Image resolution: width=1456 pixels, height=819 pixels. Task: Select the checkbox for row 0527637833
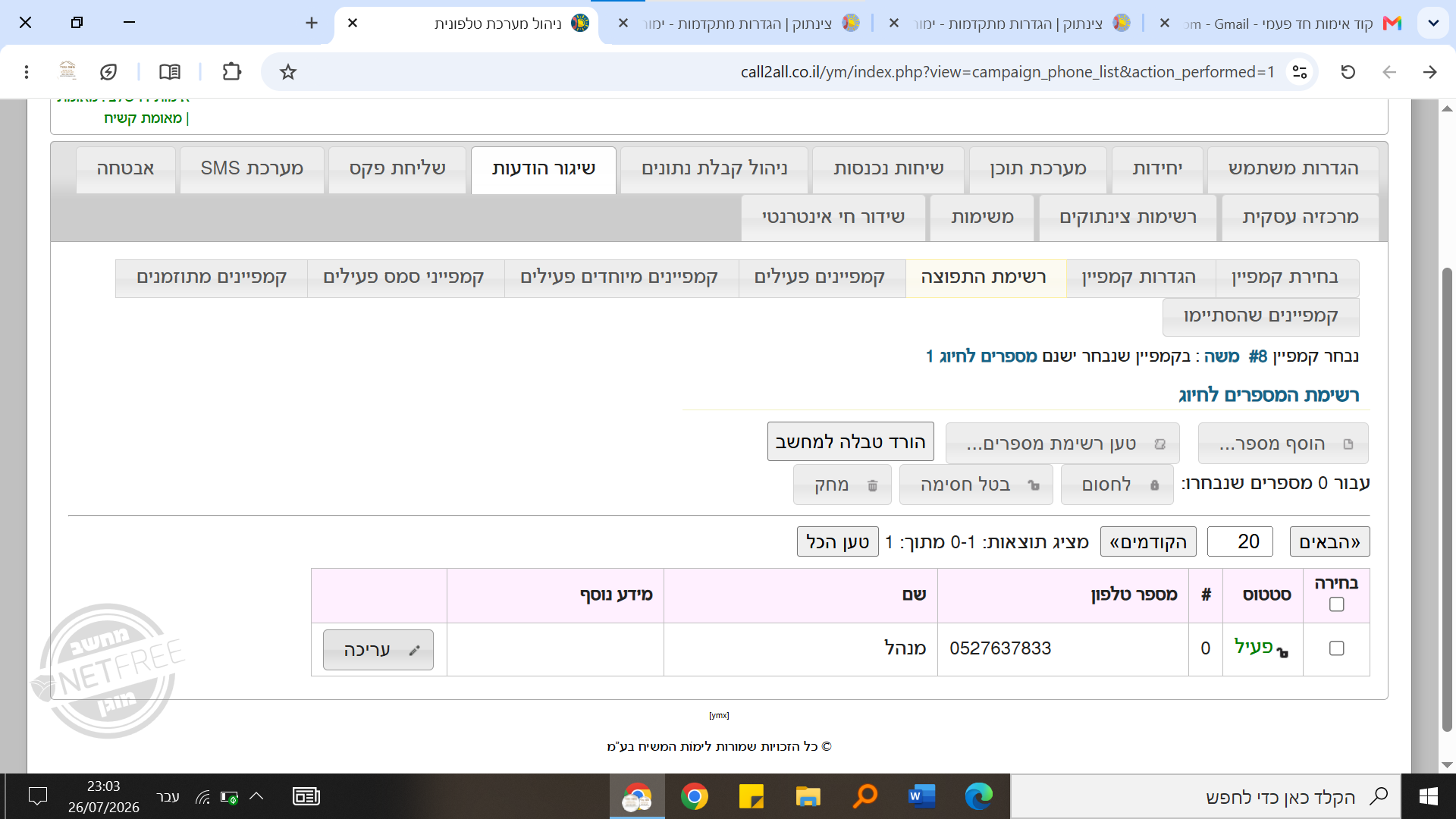coord(1337,648)
